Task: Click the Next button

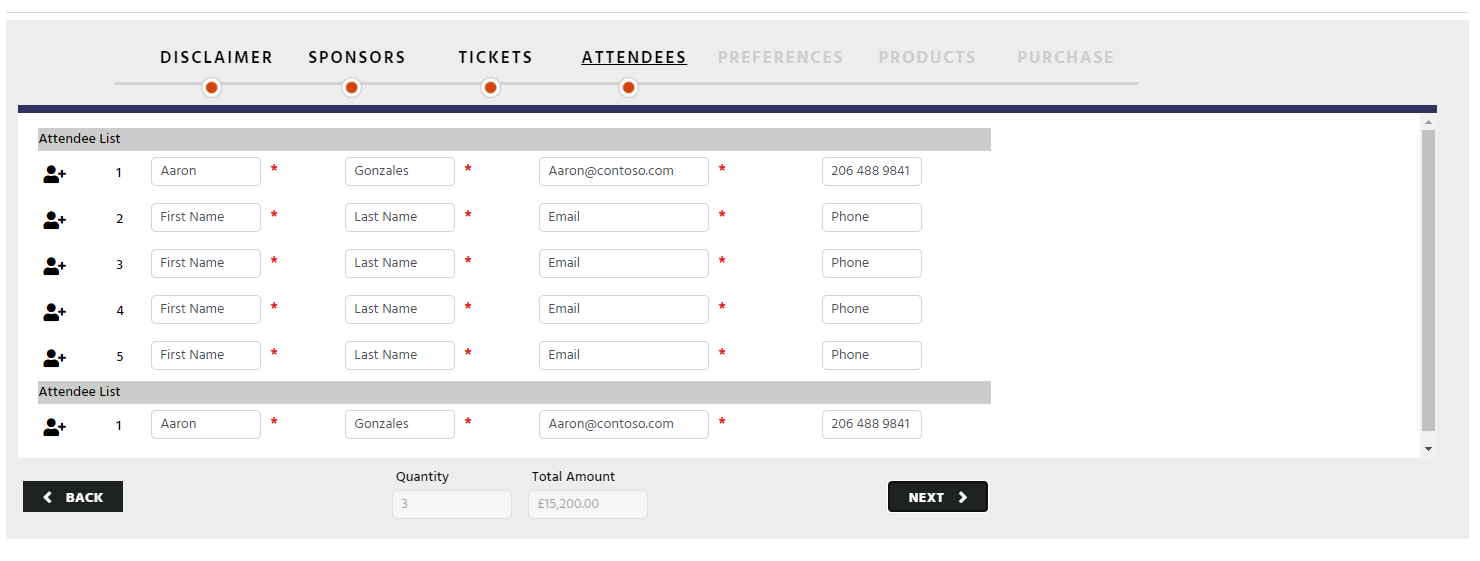Action: 938,497
